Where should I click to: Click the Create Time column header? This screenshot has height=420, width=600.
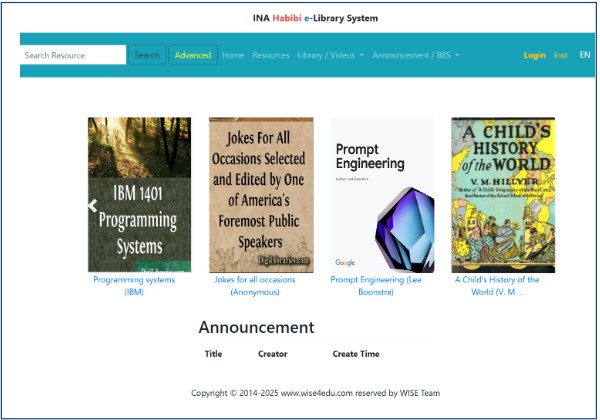(x=356, y=354)
